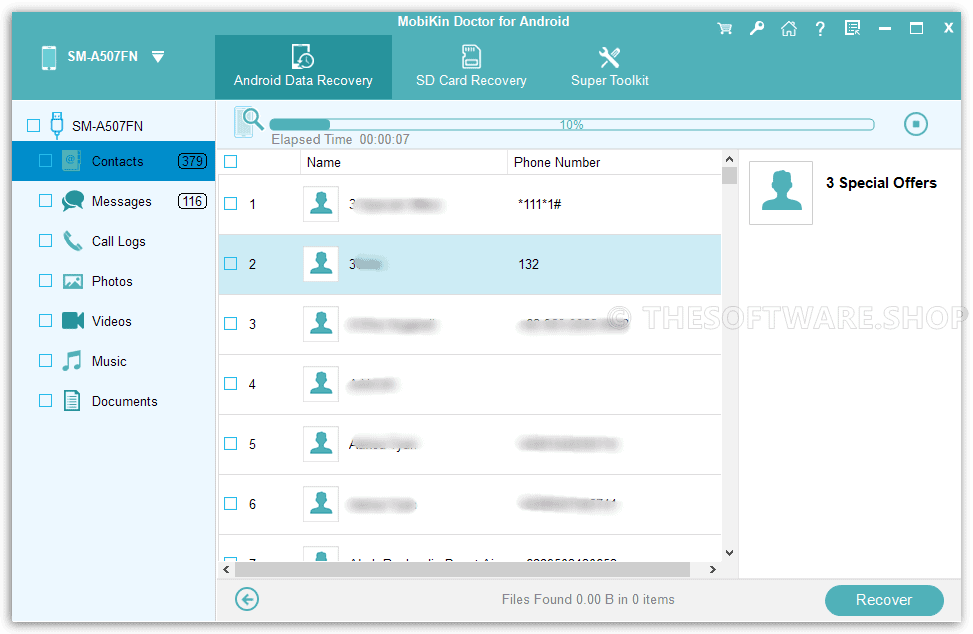Viewport: 973px width, 634px height.
Task: Open the Documents category
Action: coord(125,401)
